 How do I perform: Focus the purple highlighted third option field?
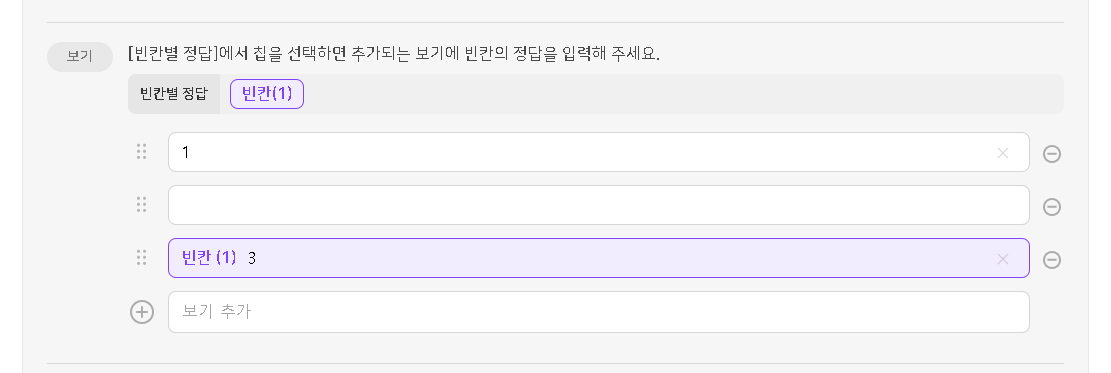(x=599, y=258)
